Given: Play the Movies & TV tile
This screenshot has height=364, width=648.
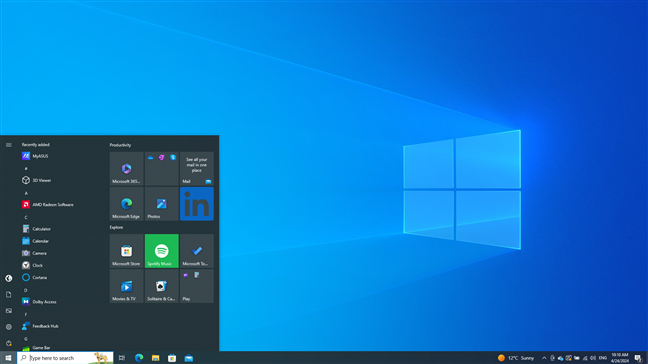Looking at the screenshot, I should pyautogui.click(x=126, y=286).
